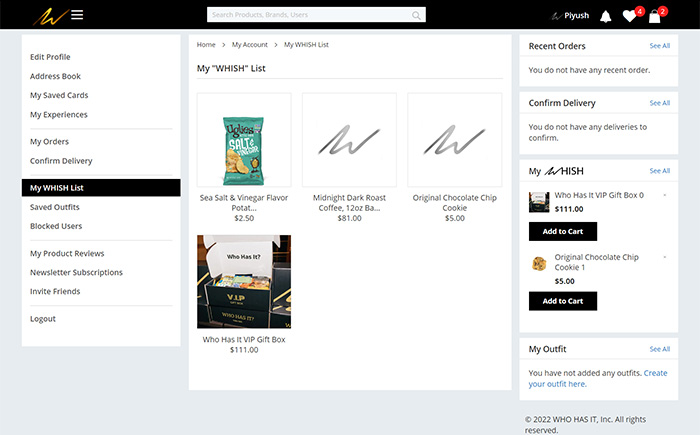The height and width of the screenshot is (435, 700).
Task: Open the wishlist heart icon
Action: click(629, 16)
